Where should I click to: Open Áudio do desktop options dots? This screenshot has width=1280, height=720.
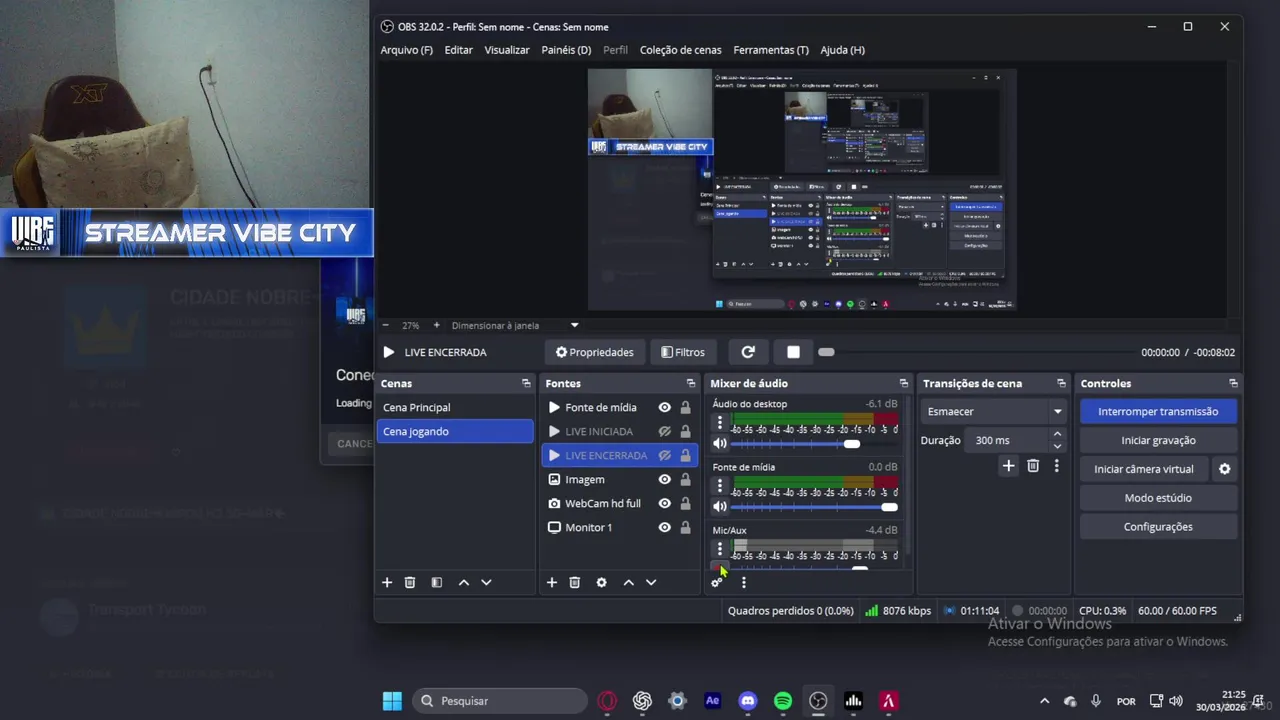pos(720,423)
